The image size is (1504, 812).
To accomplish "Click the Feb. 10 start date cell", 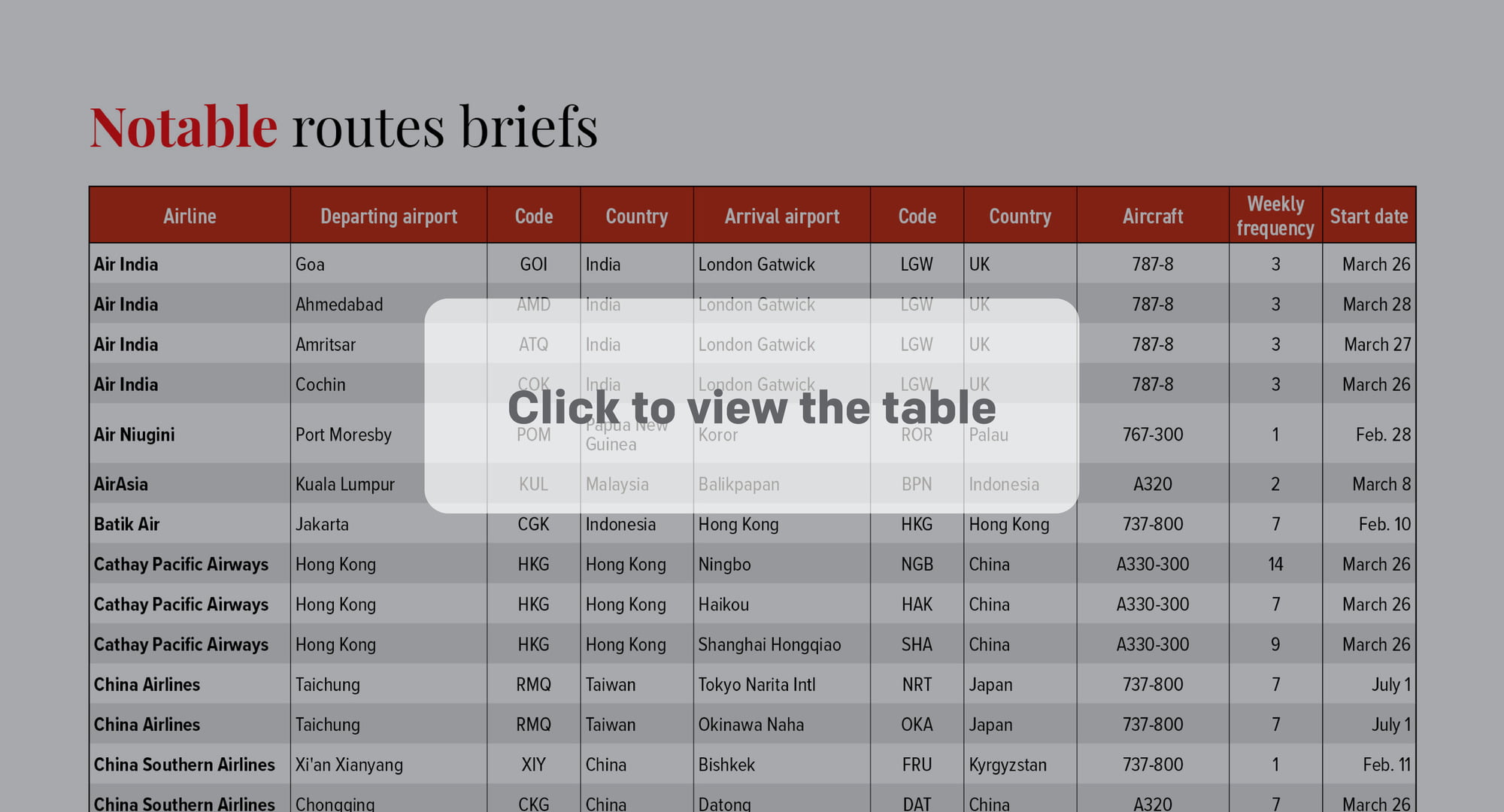I will [x=1384, y=524].
